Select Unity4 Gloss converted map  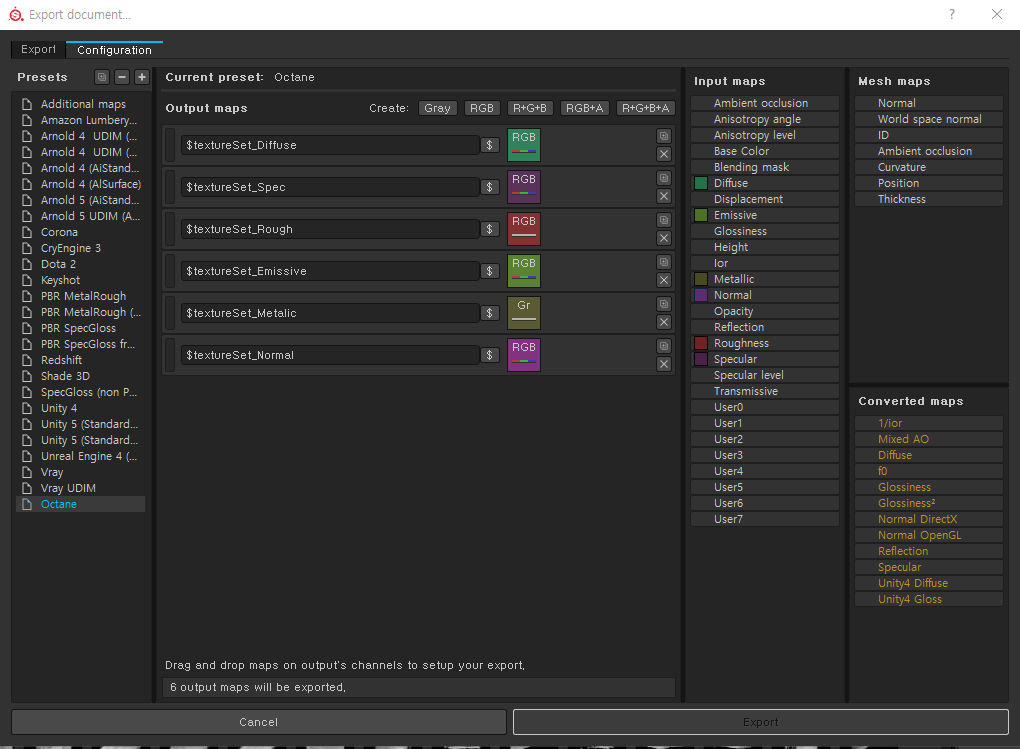click(929, 599)
